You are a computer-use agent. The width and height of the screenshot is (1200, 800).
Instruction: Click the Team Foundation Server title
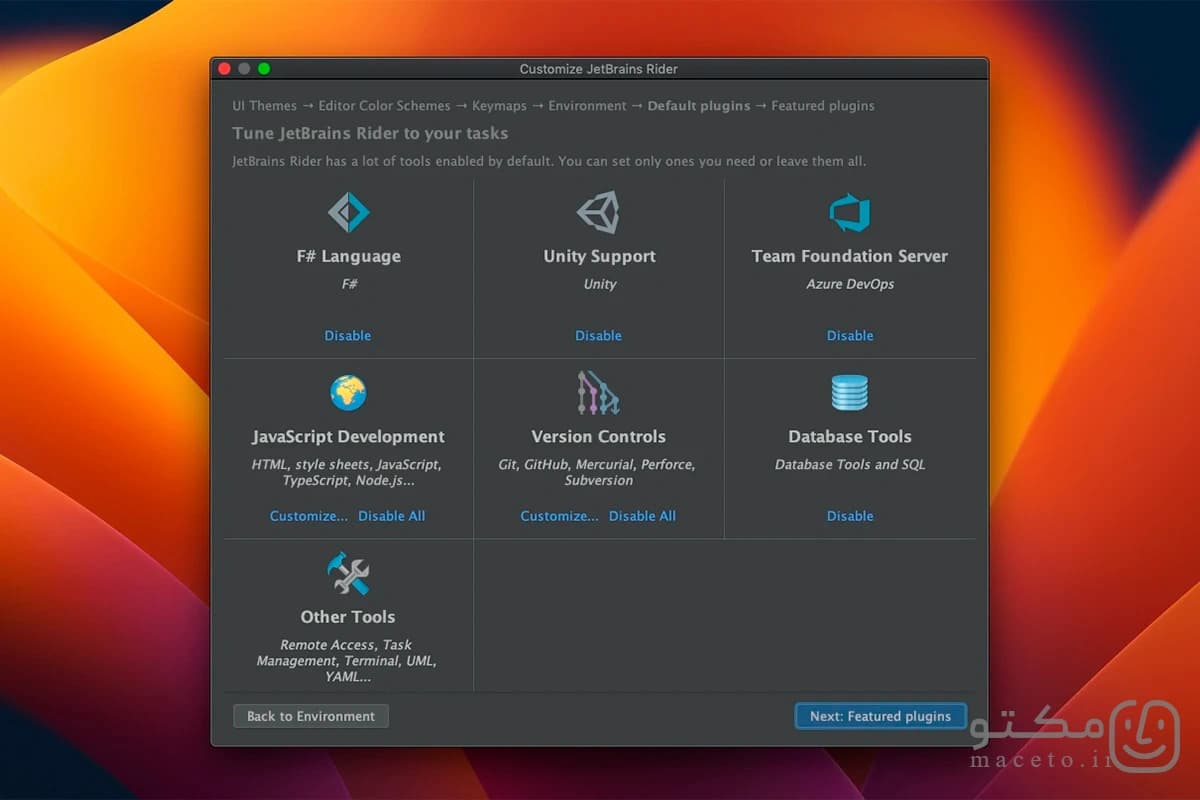(x=850, y=256)
